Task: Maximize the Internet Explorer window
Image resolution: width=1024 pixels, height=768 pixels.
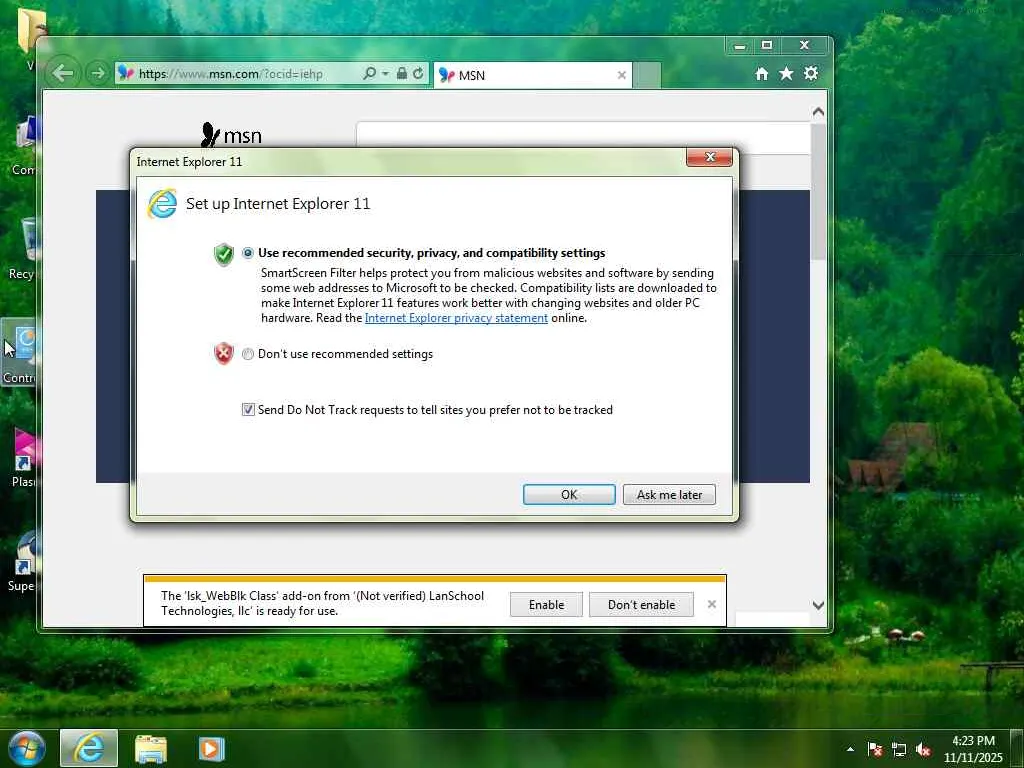Action: point(767,46)
